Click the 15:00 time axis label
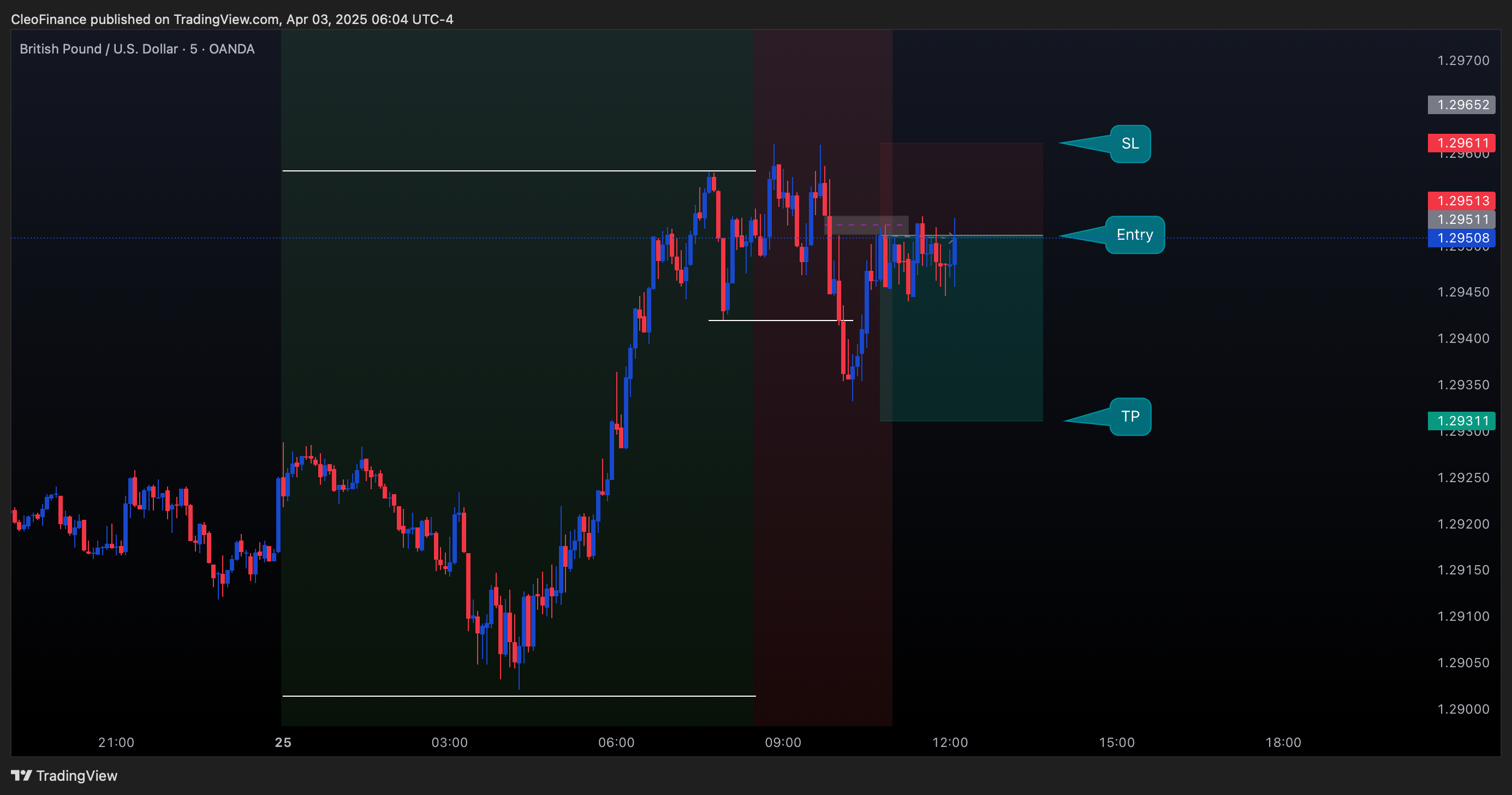The width and height of the screenshot is (1512, 795). pyautogui.click(x=1116, y=743)
